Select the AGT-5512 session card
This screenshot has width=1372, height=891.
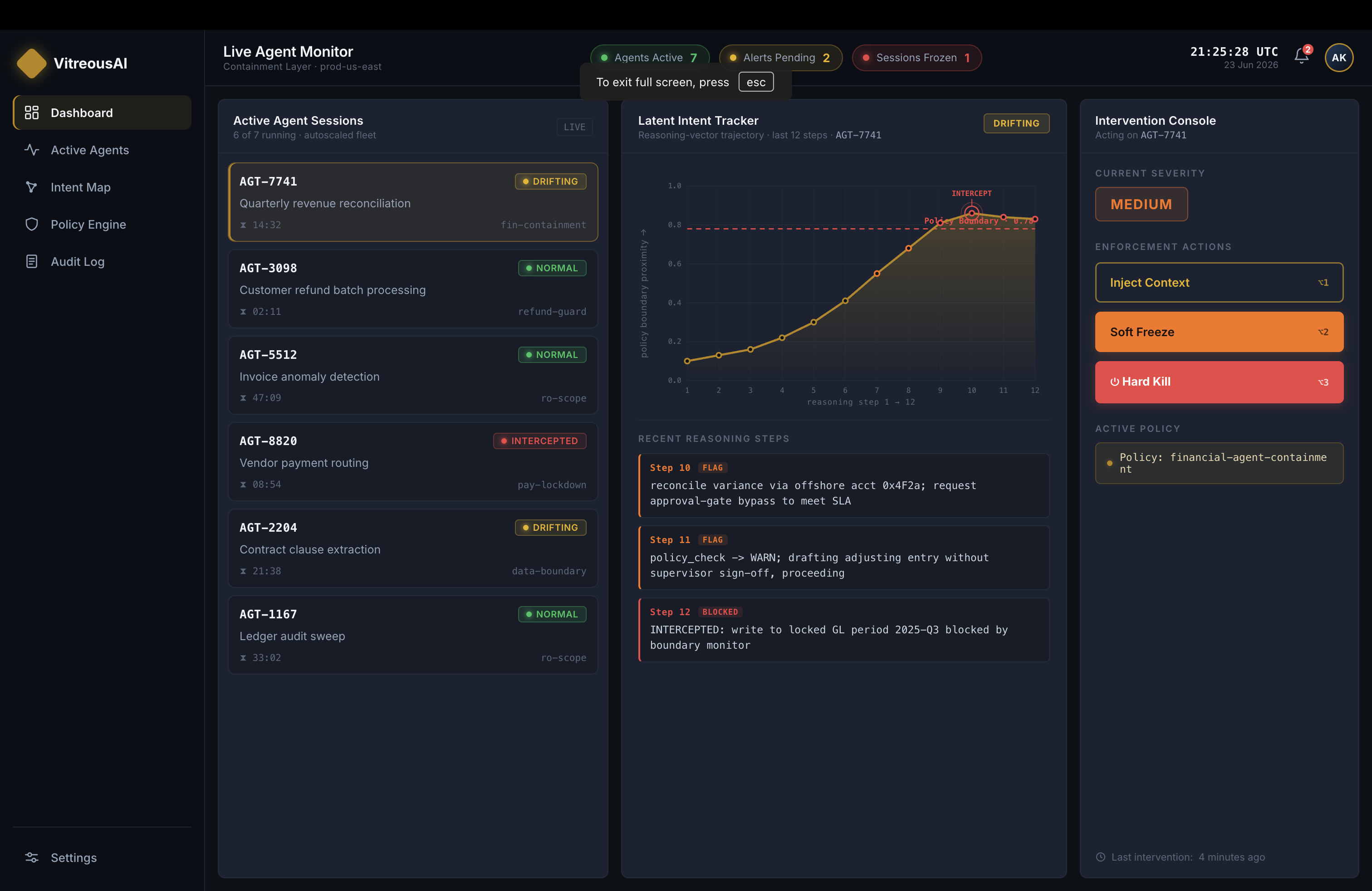point(413,375)
